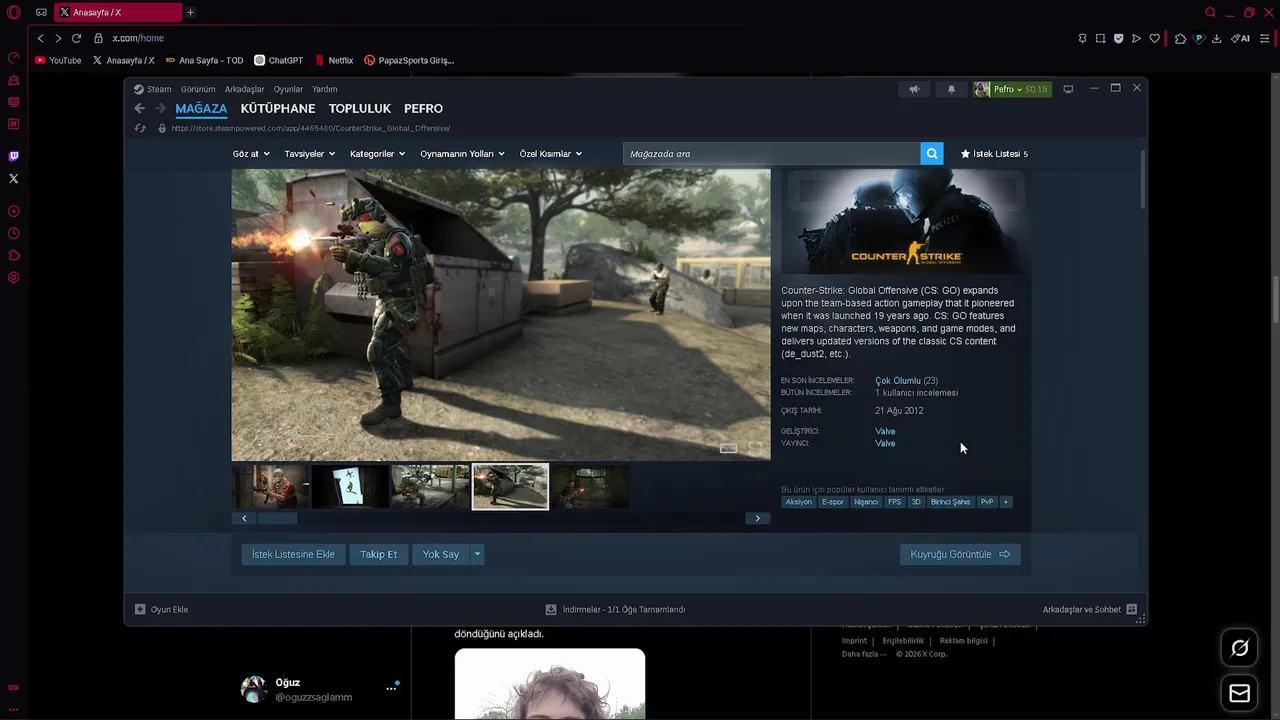Click Oyun Ekle at bottom left
Screen dimensions: 1280x720
[x=161, y=609]
